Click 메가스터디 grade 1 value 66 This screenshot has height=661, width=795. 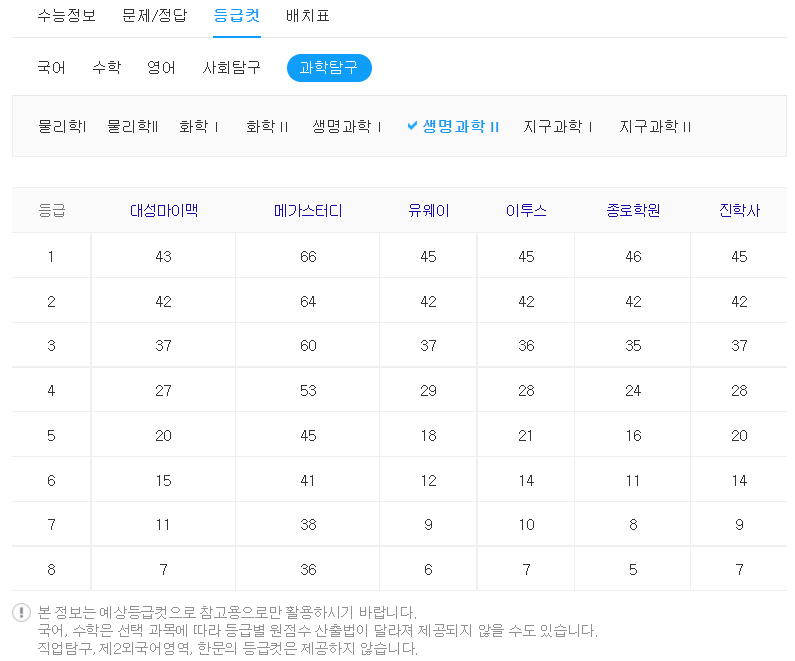pyautogui.click(x=308, y=256)
